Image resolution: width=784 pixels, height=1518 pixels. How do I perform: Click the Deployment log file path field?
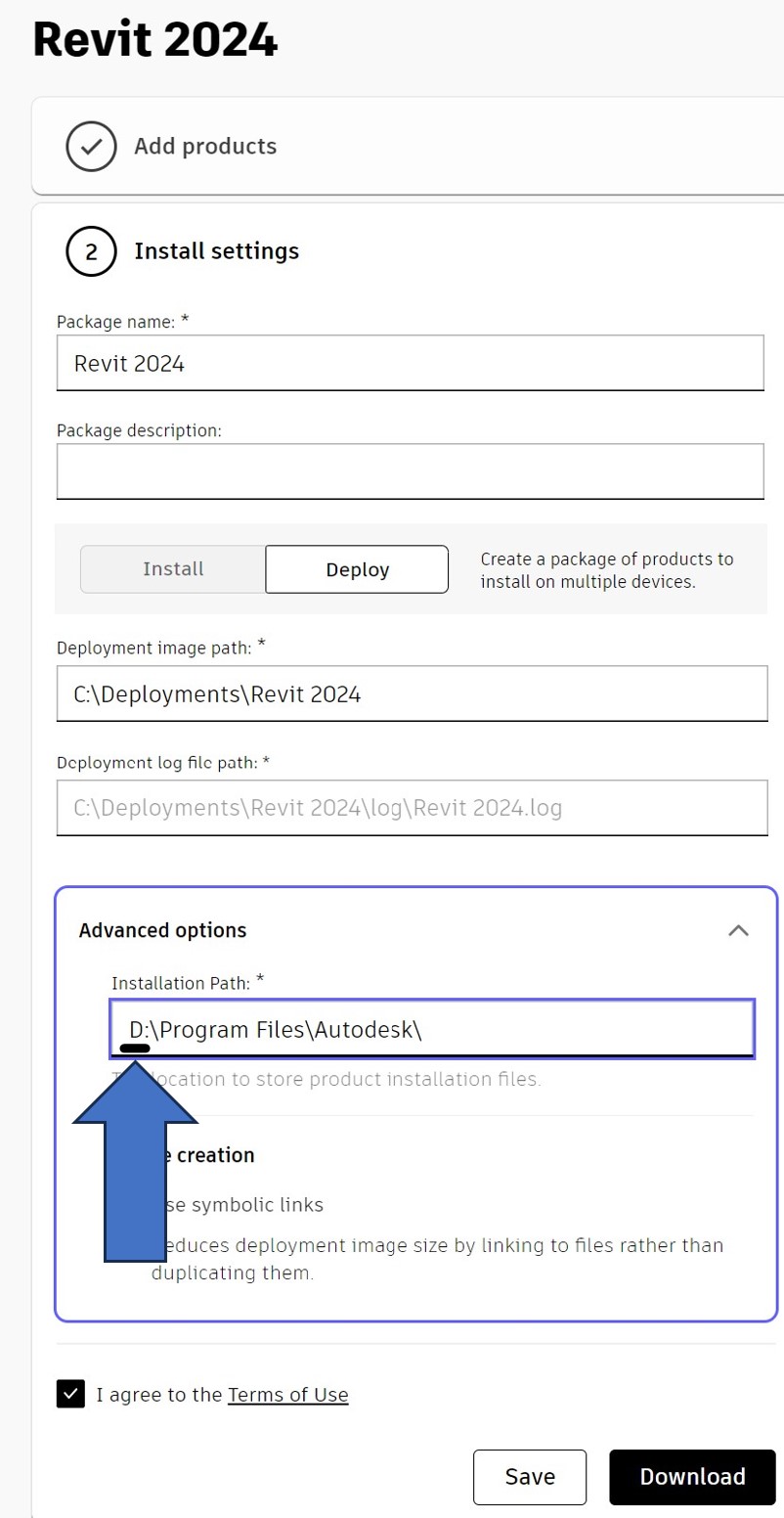(411, 808)
